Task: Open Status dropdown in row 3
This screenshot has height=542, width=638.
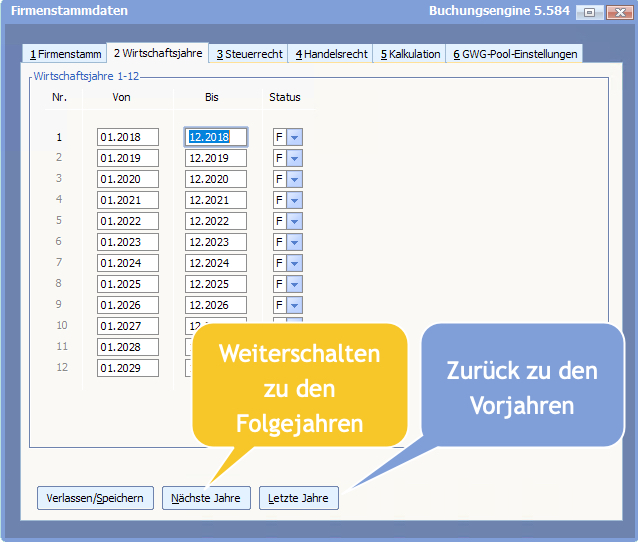Action: click(295, 179)
